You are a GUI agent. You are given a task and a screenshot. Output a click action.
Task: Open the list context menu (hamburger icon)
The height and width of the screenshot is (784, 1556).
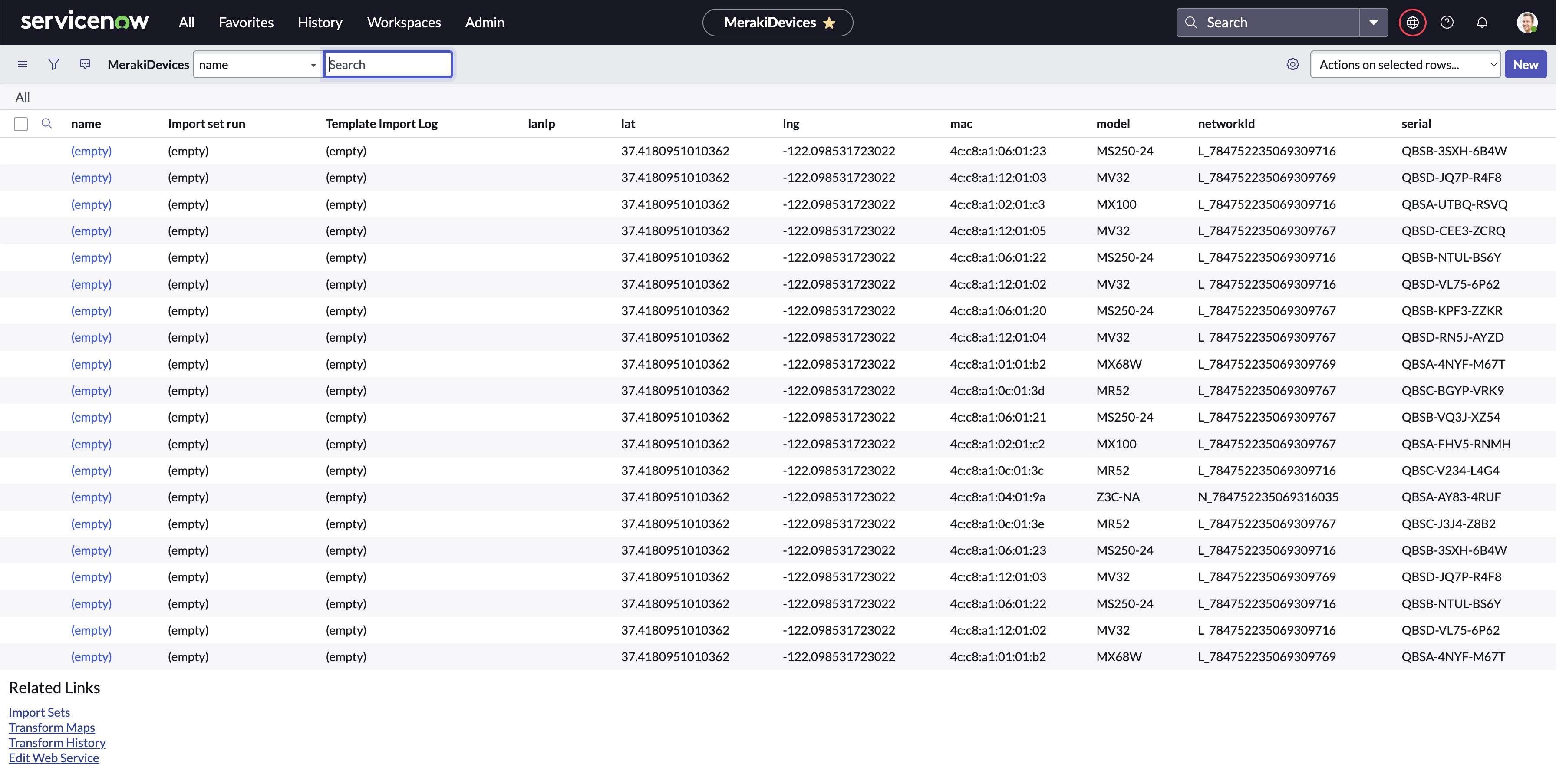[22, 64]
